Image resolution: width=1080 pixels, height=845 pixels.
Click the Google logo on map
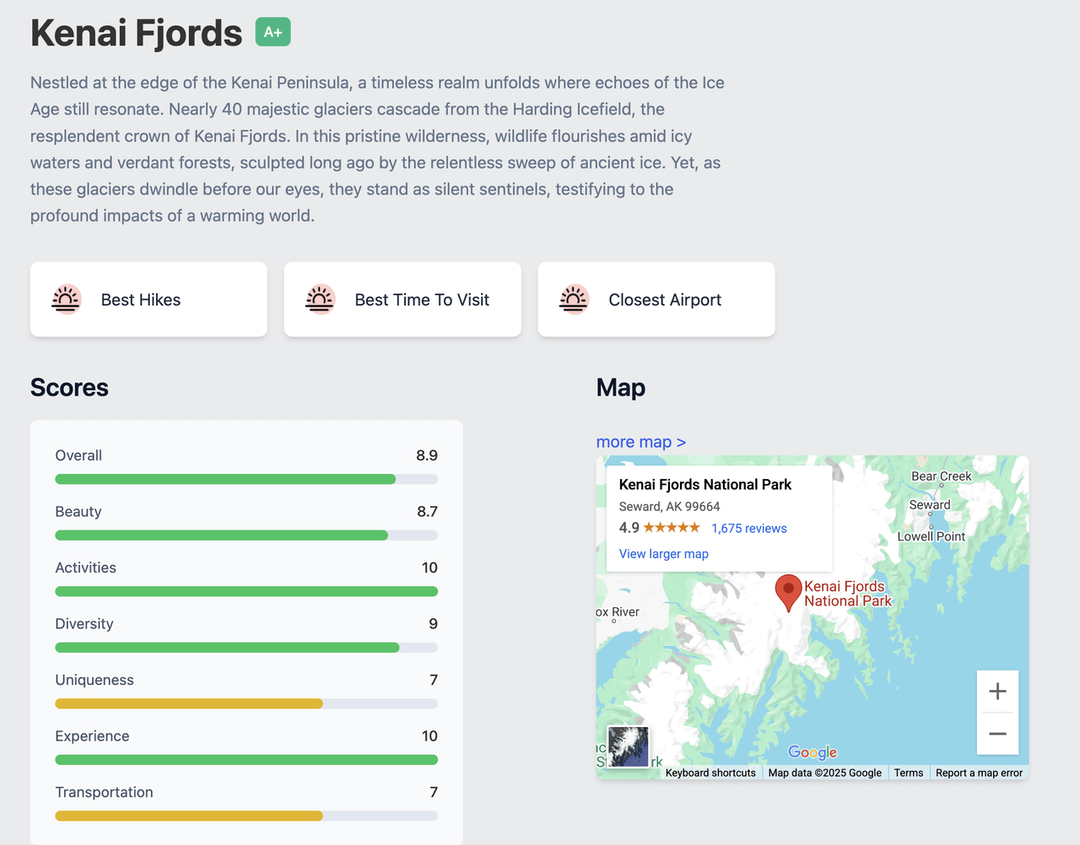pyautogui.click(x=812, y=753)
